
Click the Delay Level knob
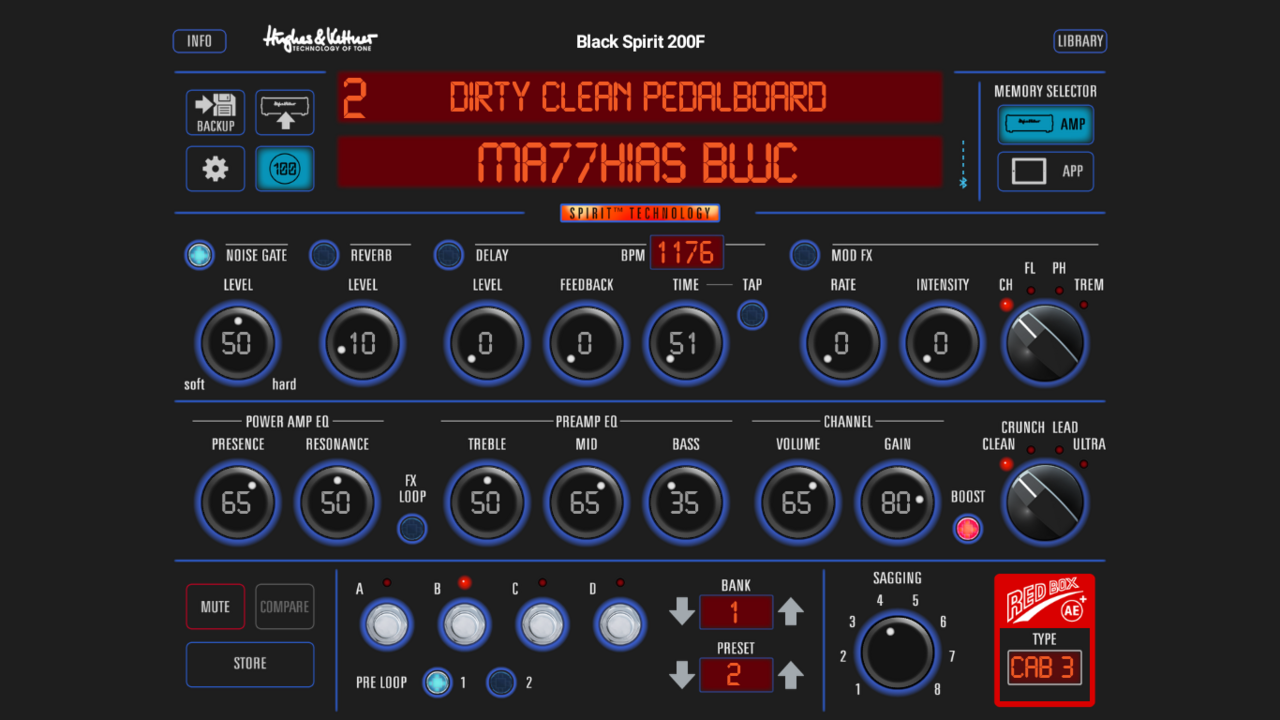(x=486, y=343)
